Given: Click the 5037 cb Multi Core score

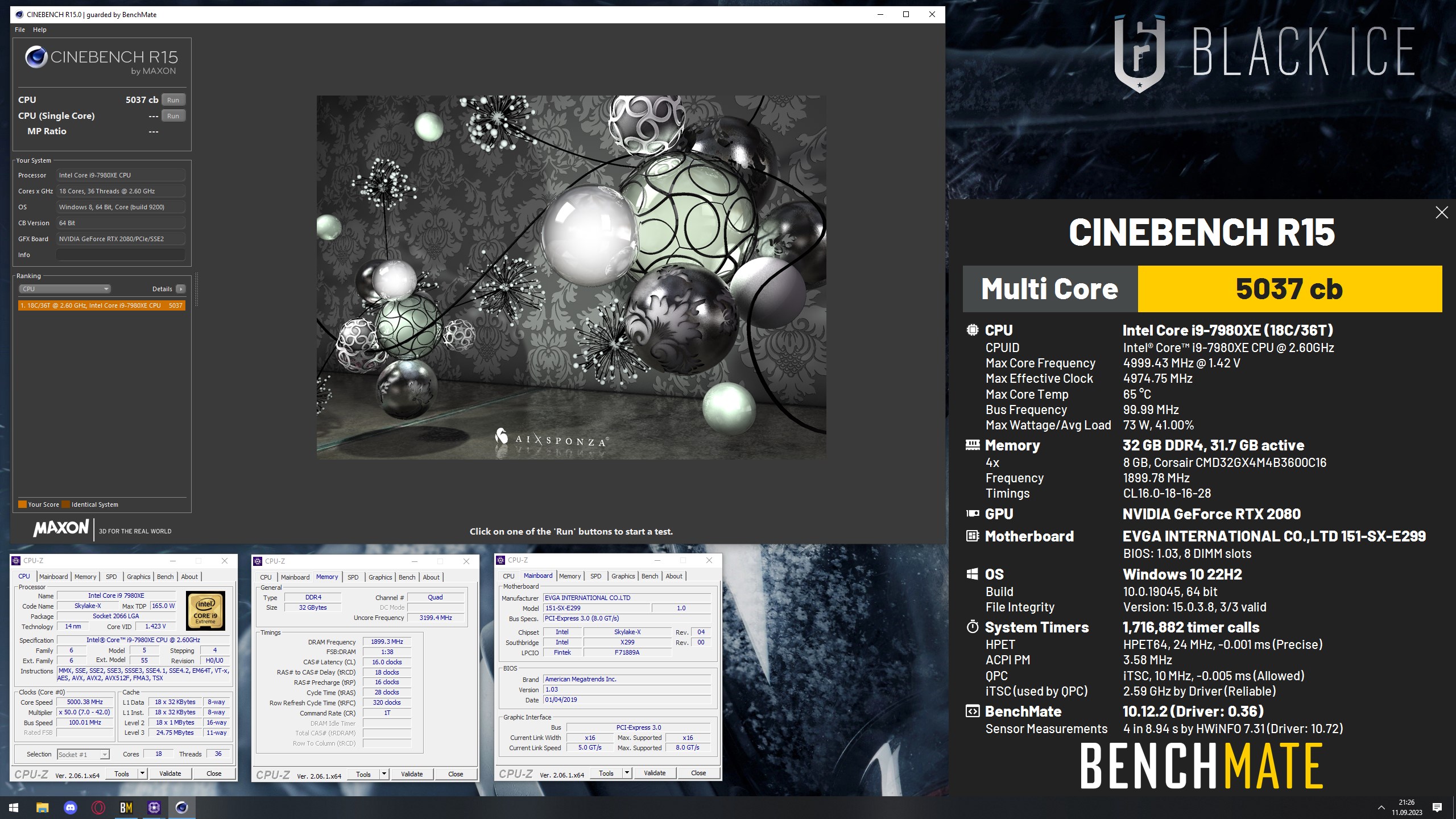Looking at the screenshot, I should pyautogui.click(x=1289, y=289).
